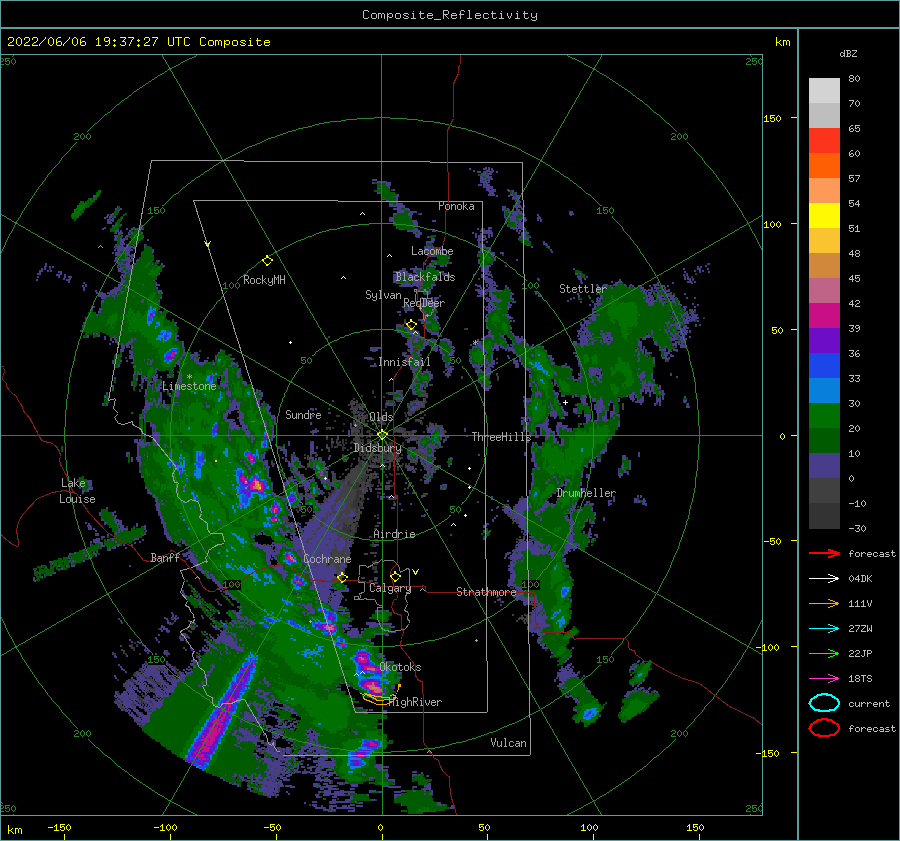The height and width of the screenshot is (841, 900).
Task: Click the indigo swatch between 10 and 0 dBZ
Action: pos(824,466)
